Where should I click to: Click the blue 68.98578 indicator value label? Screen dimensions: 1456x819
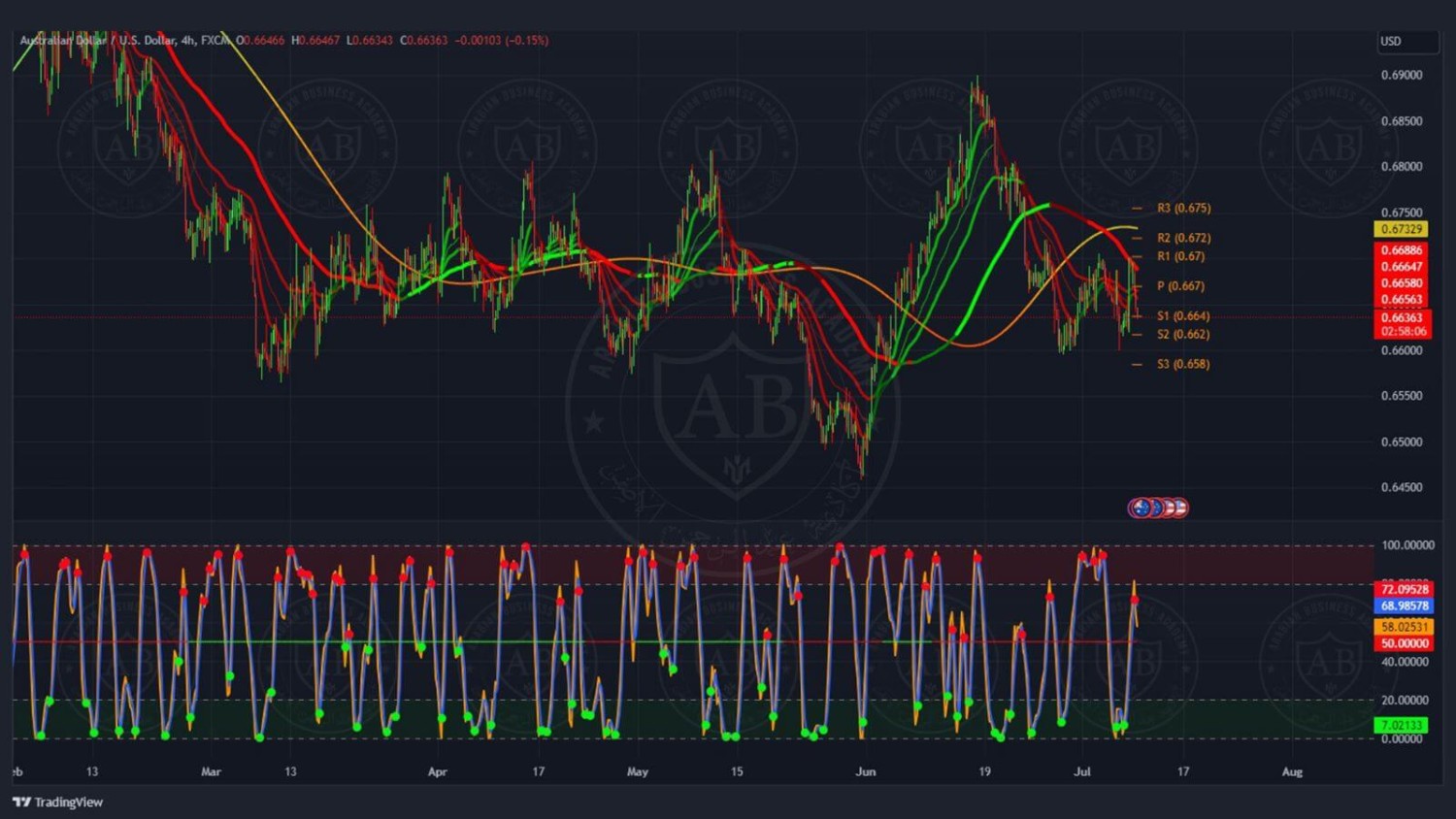tap(1404, 606)
